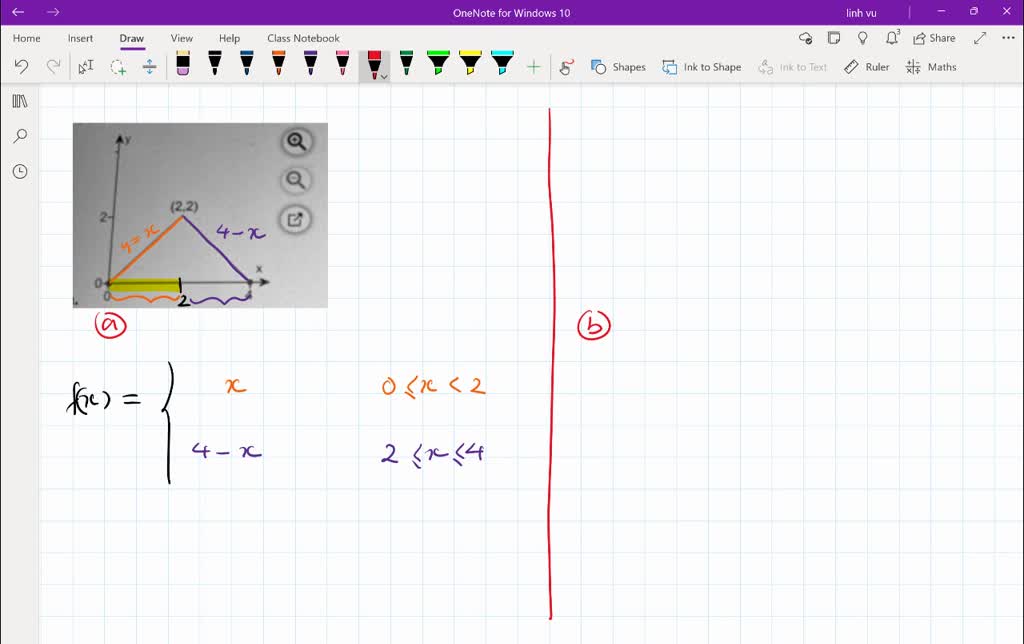Switch to the Insert tab
Viewport: 1024px width, 644px height.
point(80,38)
